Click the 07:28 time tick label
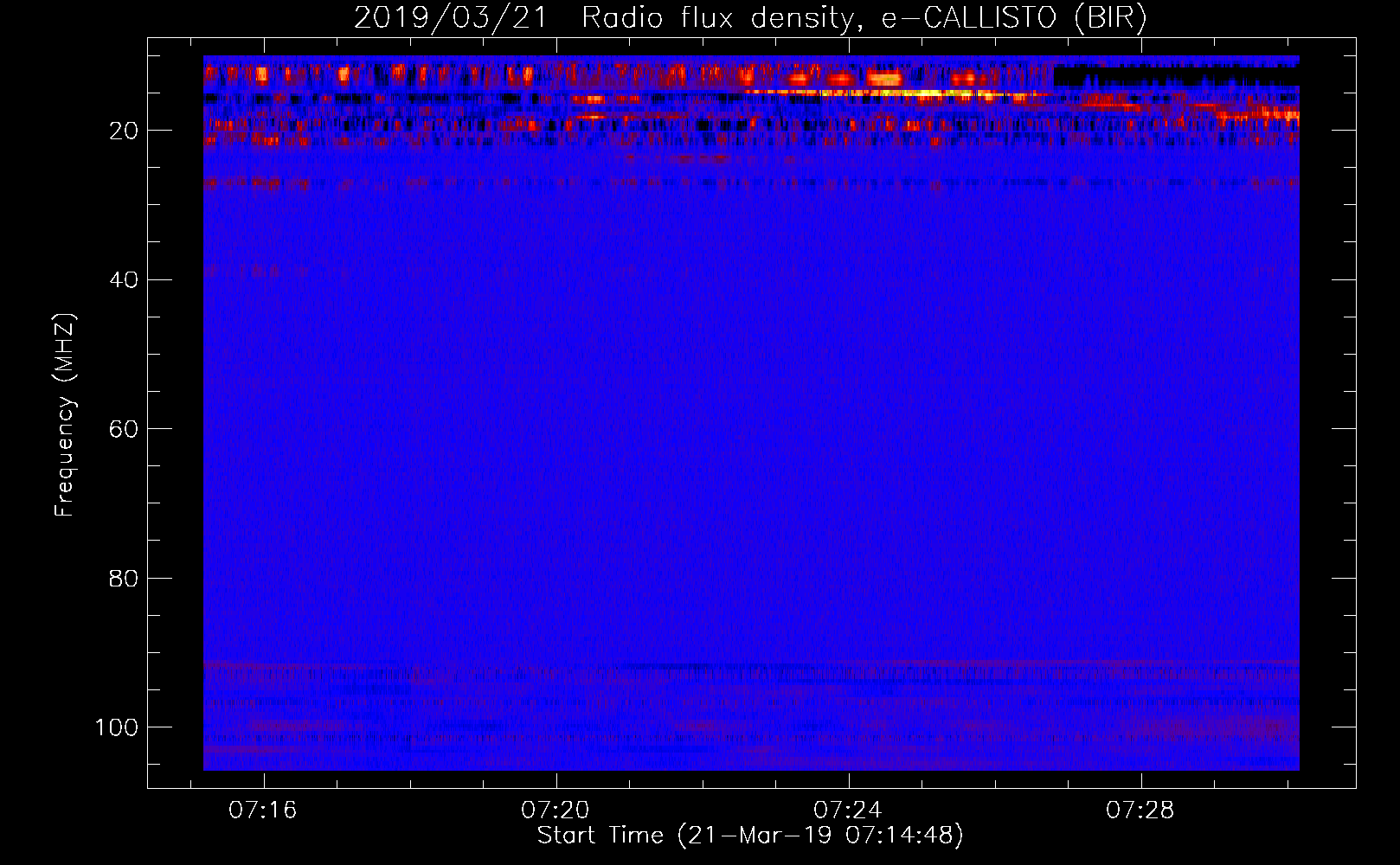Screen dimensions: 1400x865 [1140, 811]
